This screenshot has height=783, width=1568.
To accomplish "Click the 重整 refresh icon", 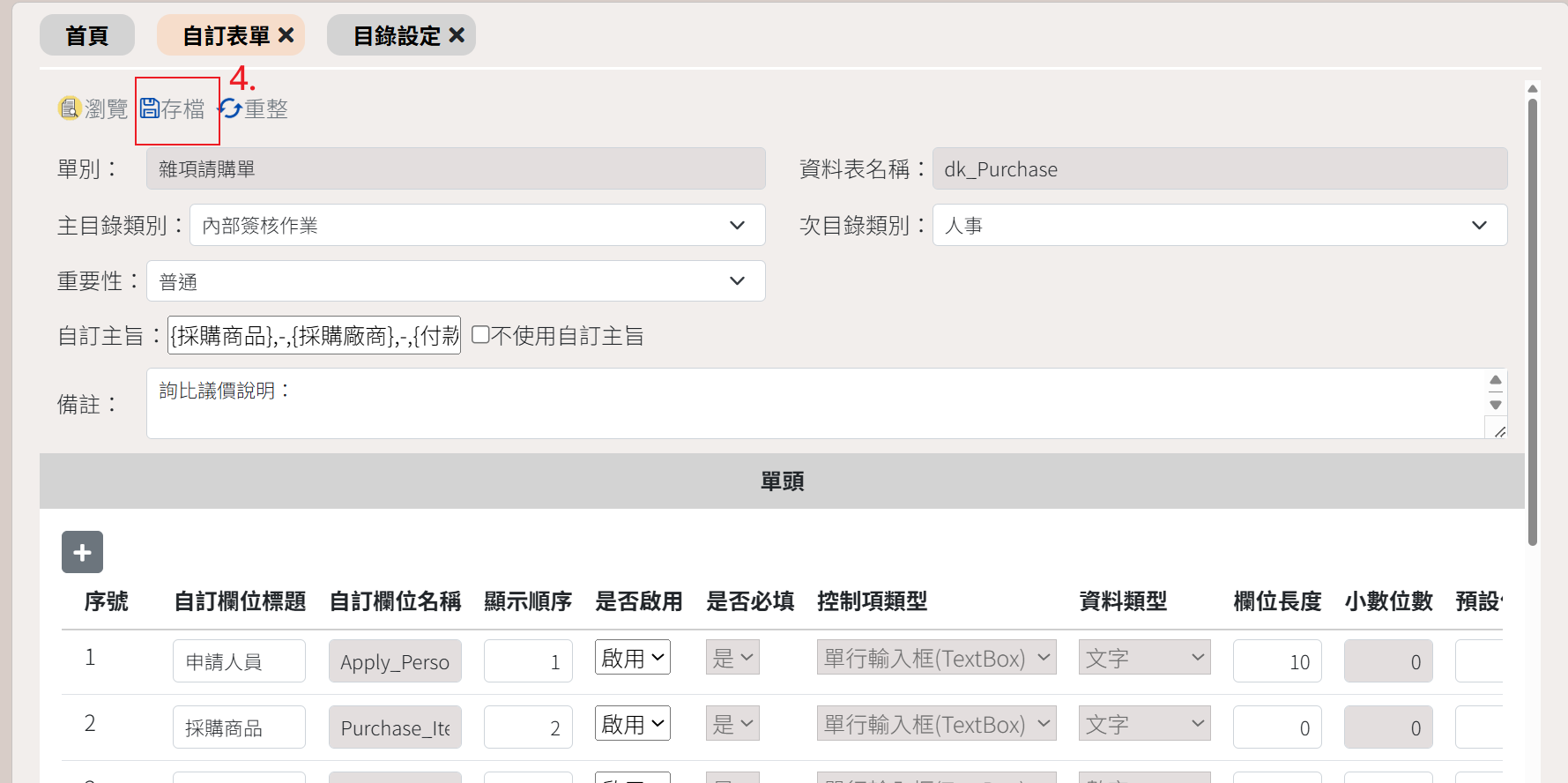I will tap(231, 108).
